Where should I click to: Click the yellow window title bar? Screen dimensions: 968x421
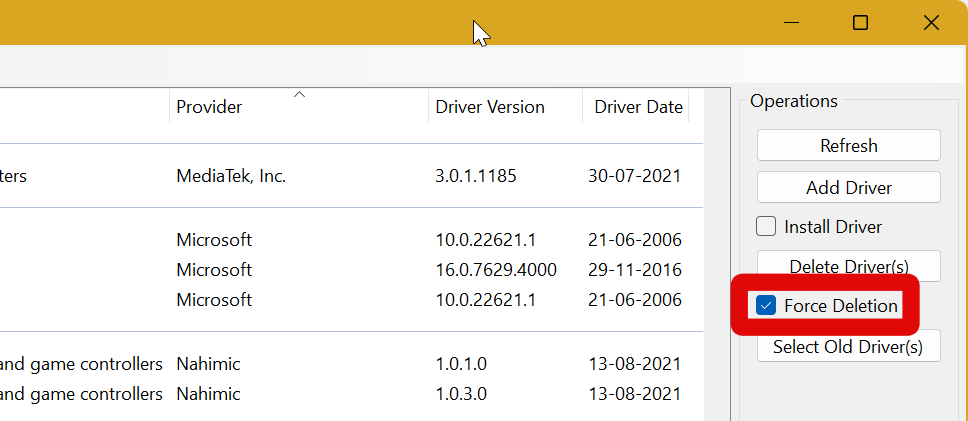300,22
